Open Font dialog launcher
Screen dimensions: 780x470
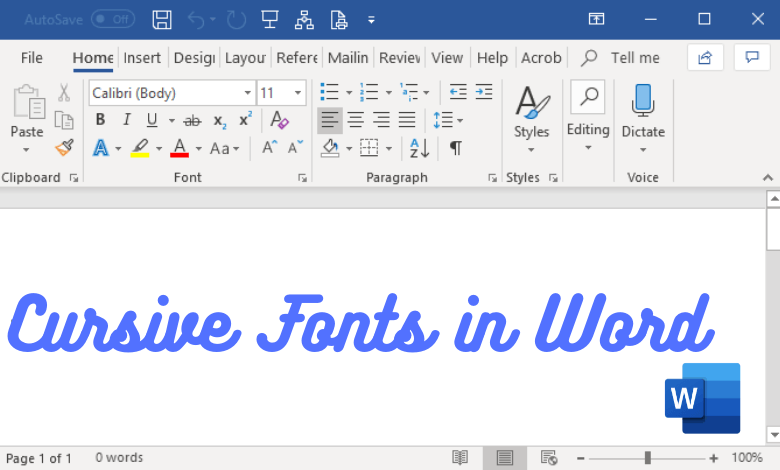(x=302, y=178)
